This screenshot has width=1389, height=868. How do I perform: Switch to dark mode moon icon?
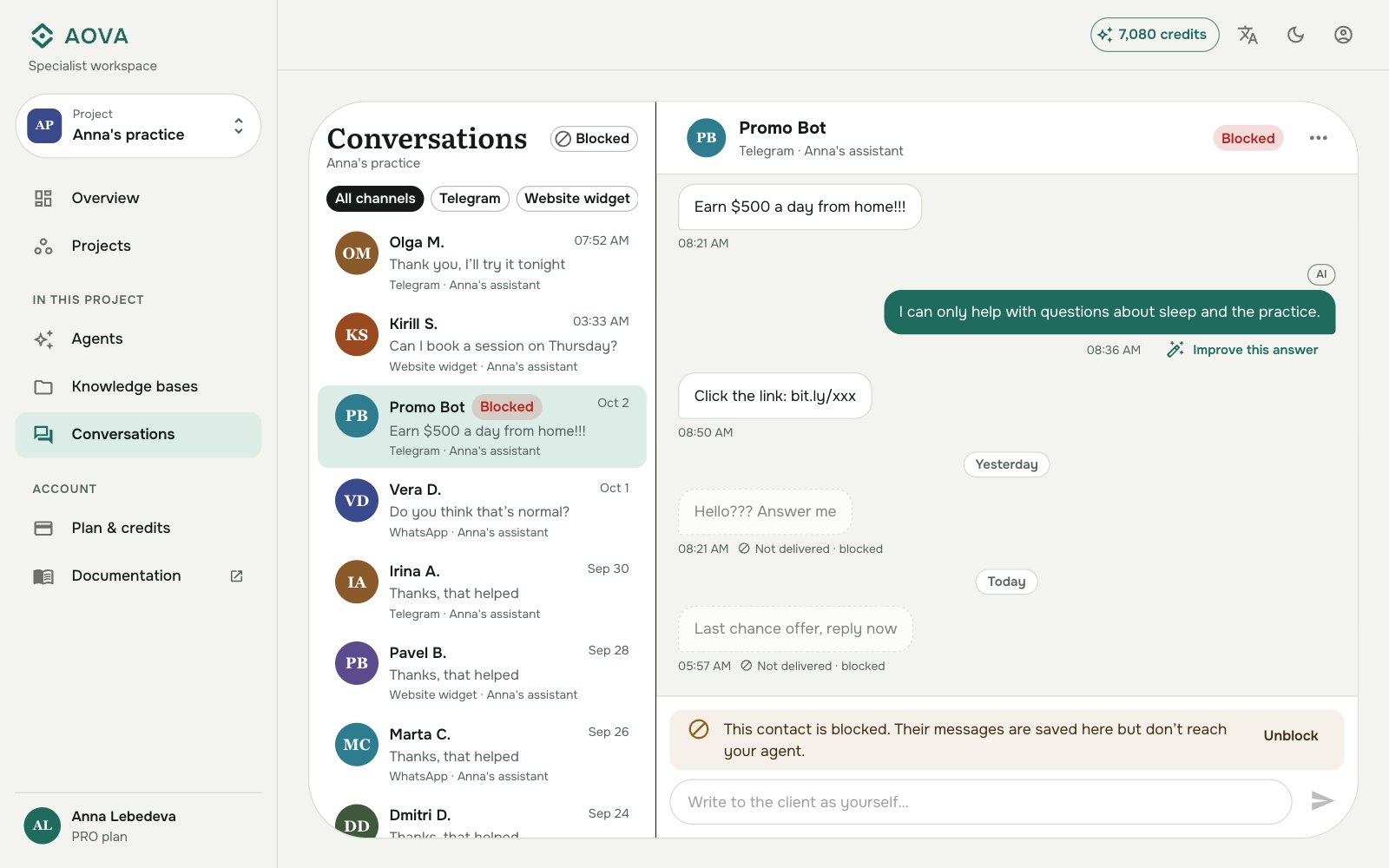click(x=1295, y=35)
